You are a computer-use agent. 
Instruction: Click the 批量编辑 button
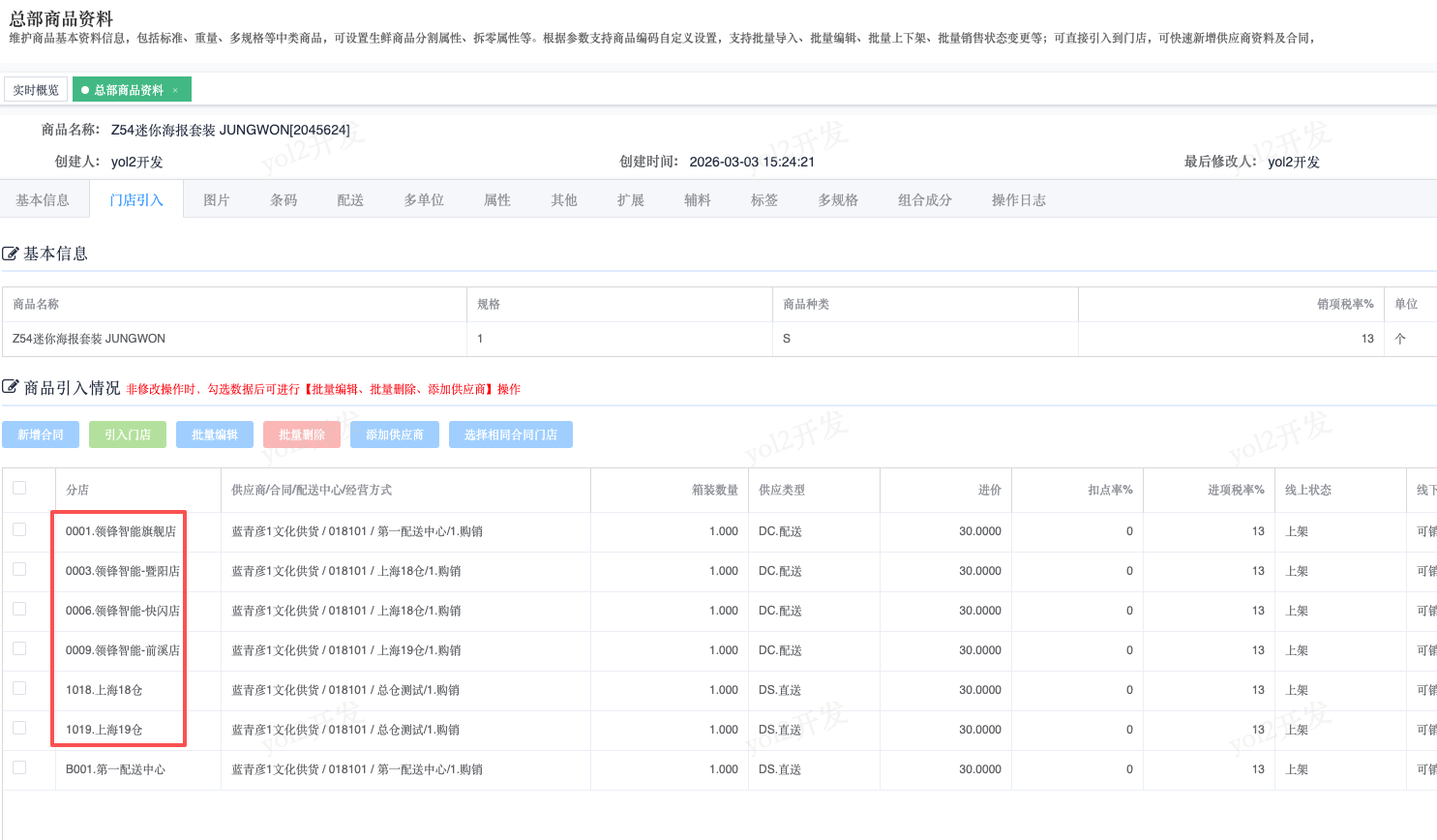tap(215, 435)
